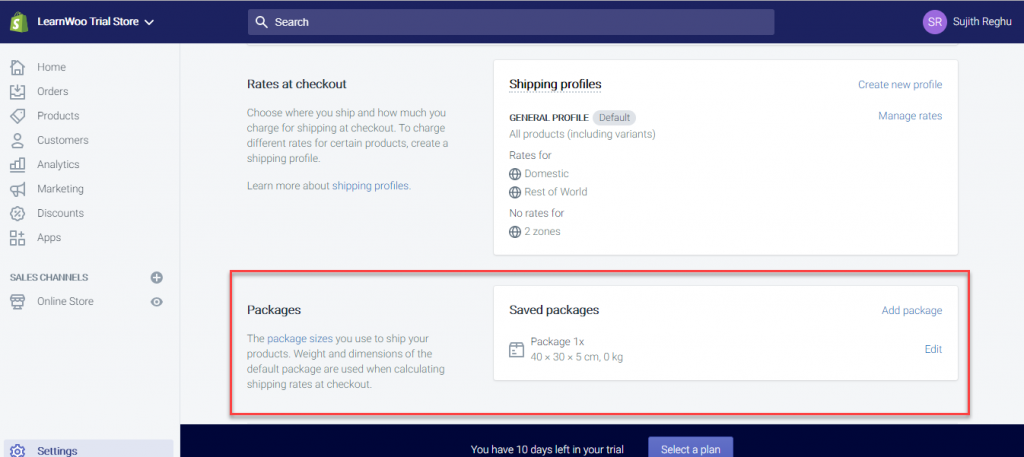Click the Create new profile link
Image resolution: width=1024 pixels, height=457 pixels.
(x=900, y=85)
